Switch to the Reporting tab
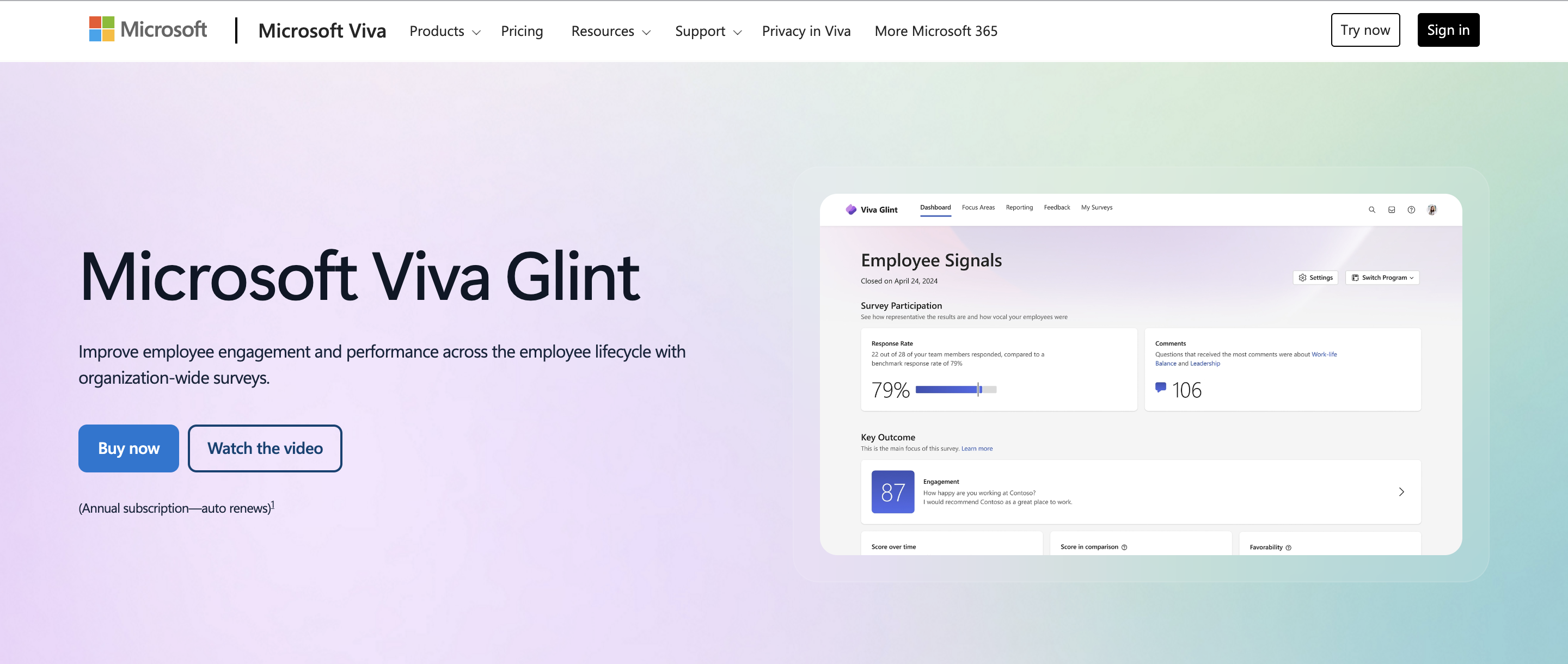Image resolution: width=1568 pixels, height=664 pixels. pos(1019,207)
